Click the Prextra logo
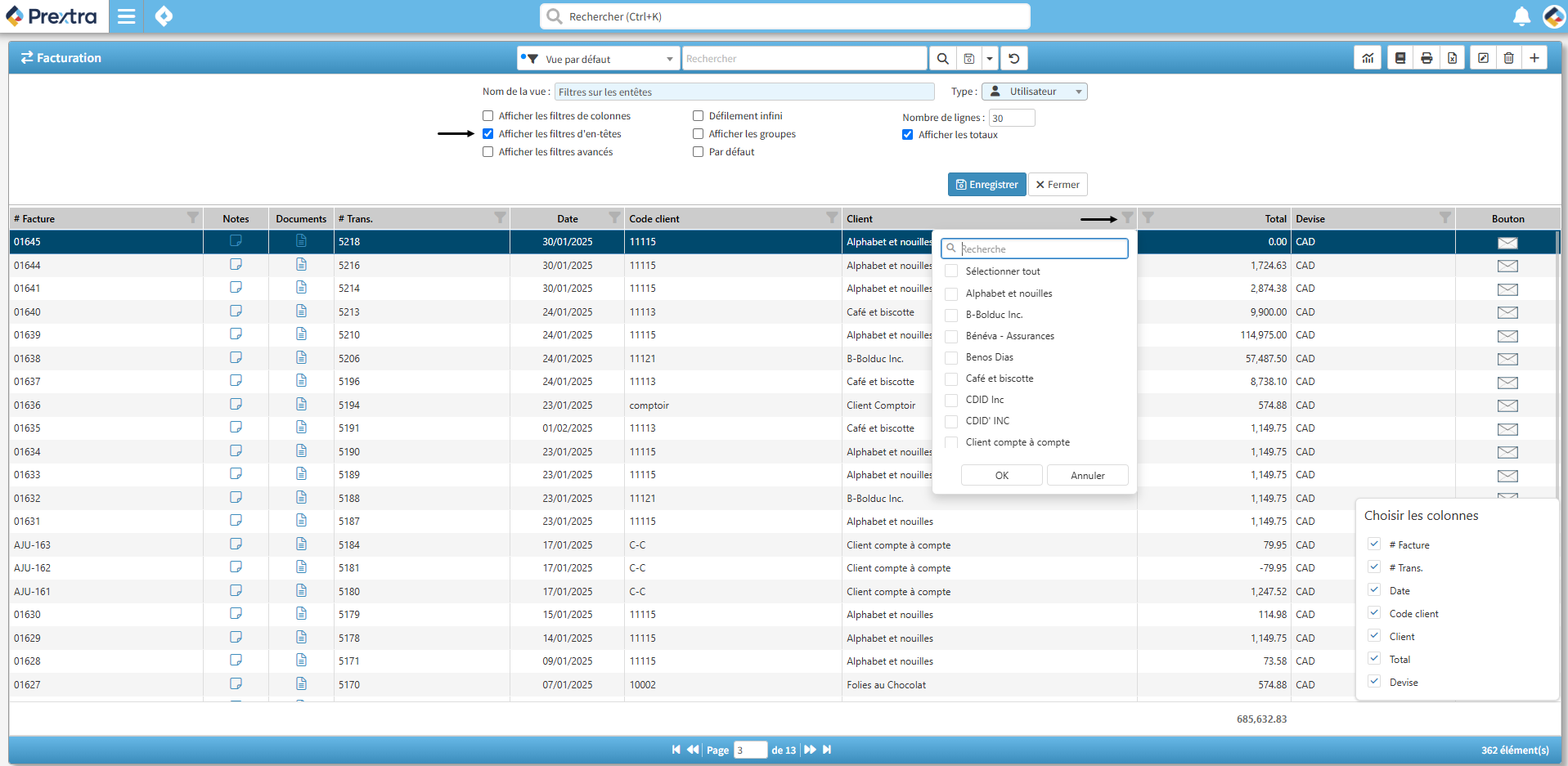The height and width of the screenshot is (766, 1568). point(52,16)
